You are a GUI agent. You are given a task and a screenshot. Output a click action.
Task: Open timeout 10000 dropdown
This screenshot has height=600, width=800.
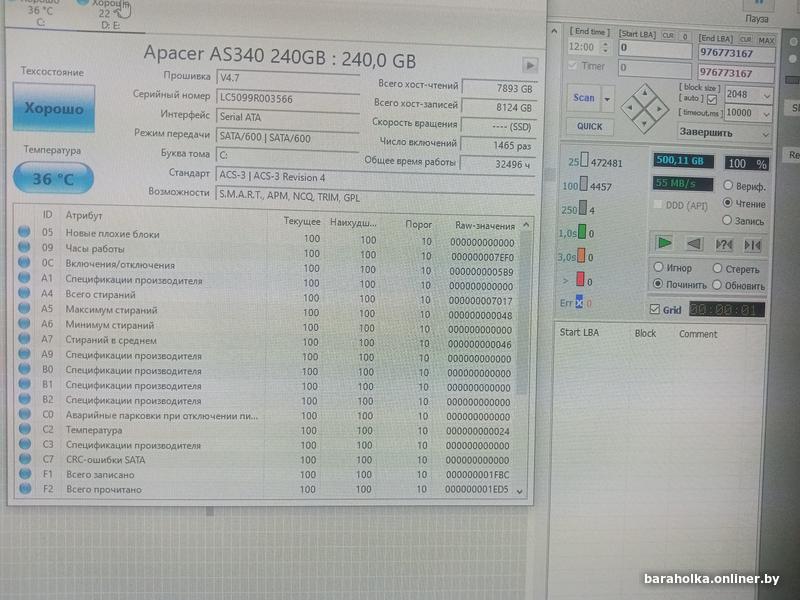coord(766,114)
